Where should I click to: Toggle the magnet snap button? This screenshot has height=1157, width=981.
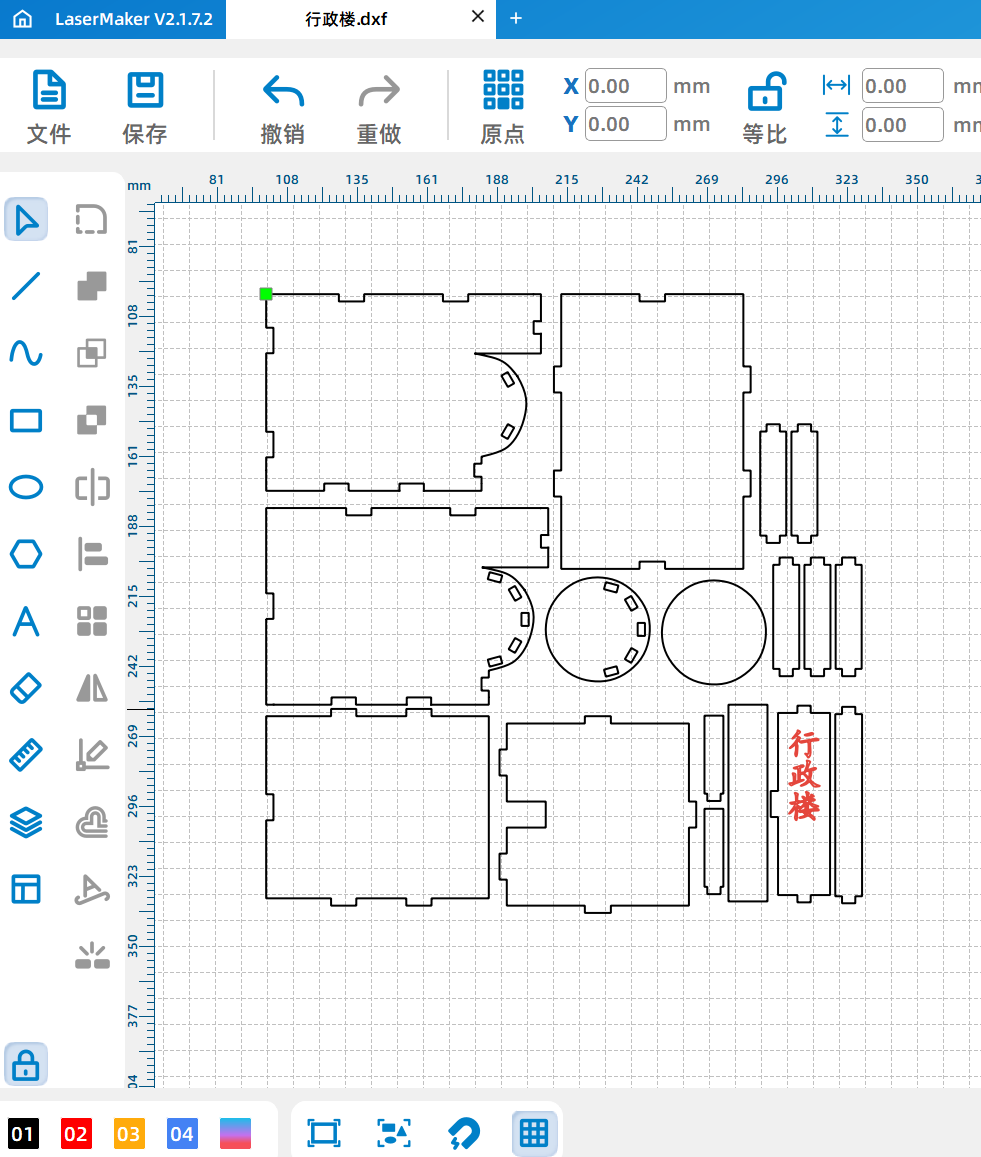coord(464,1133)
